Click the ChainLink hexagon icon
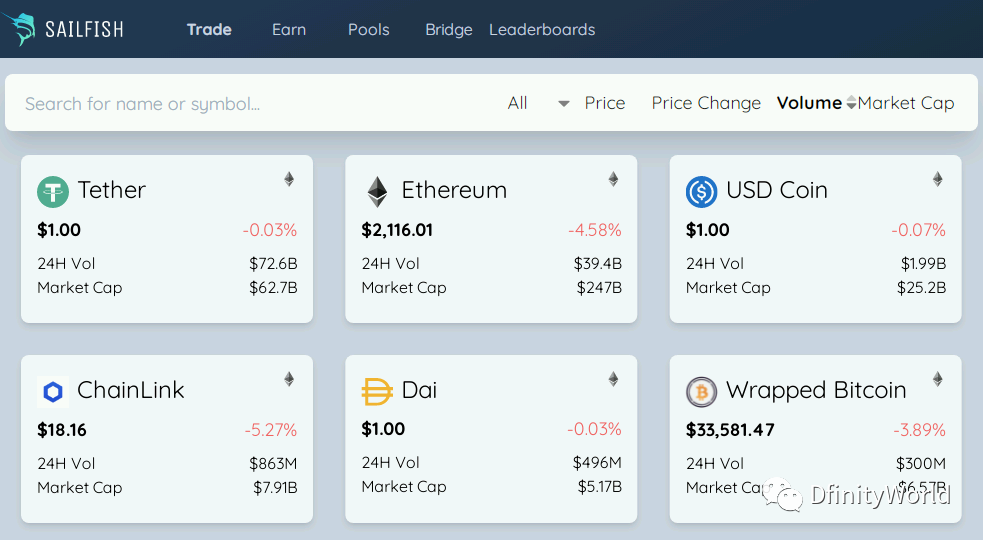The image size is (983, 540). pyautogui.click(x=53, y=392)
